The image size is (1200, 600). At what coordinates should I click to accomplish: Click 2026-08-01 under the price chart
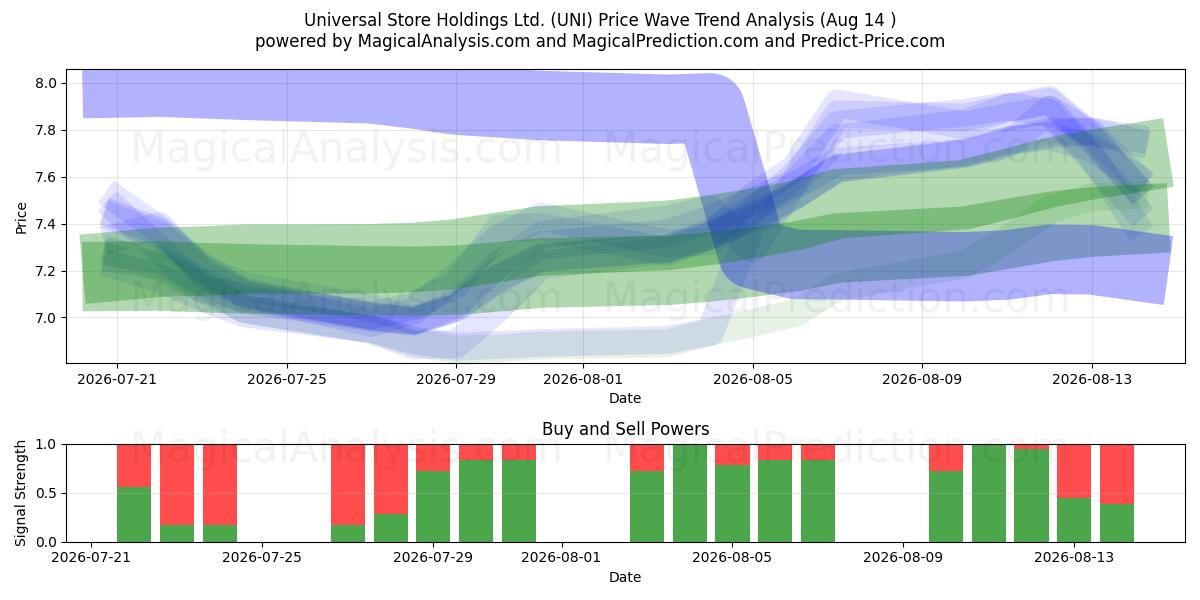point(584,379)
